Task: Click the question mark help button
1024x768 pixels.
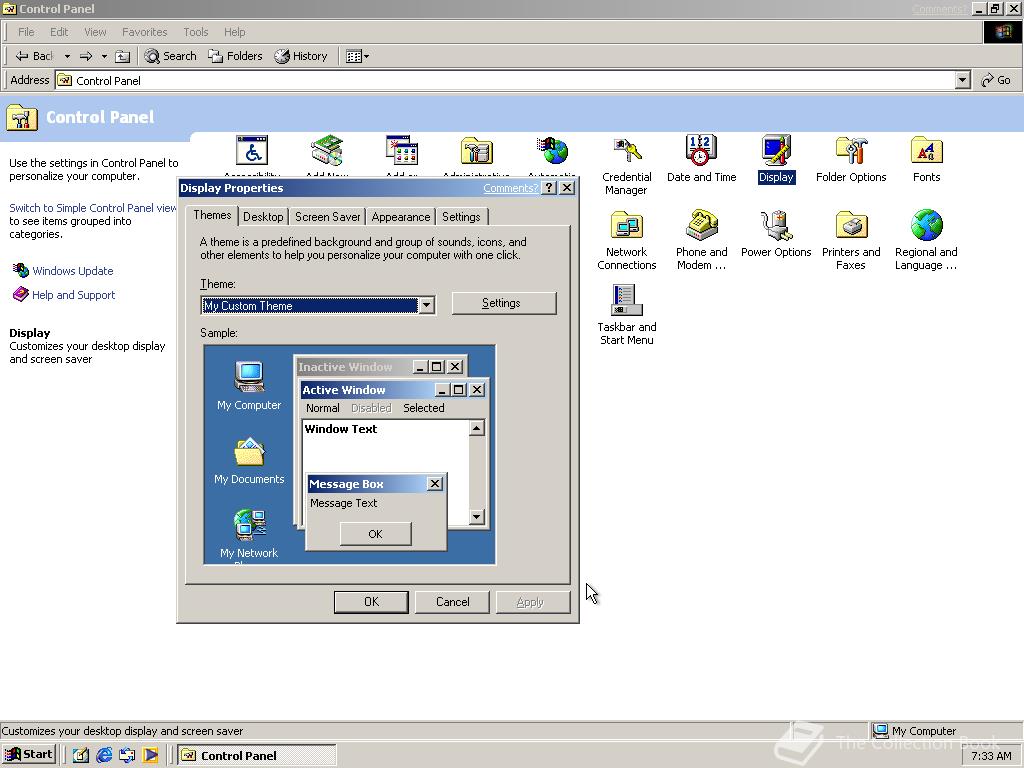Action: point(549,188)
